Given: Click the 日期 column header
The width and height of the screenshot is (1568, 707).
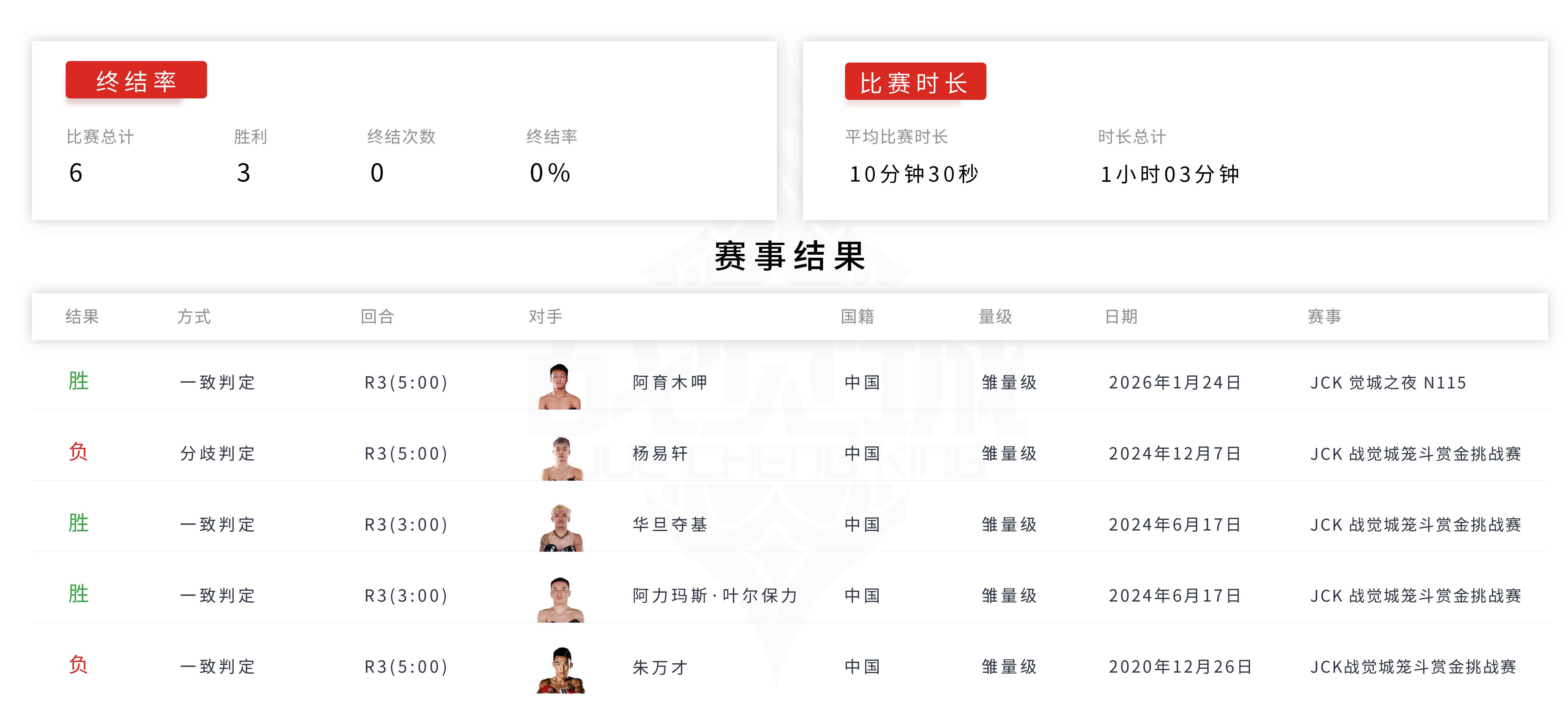Looking at the screenshot, I should point(1121,317).
